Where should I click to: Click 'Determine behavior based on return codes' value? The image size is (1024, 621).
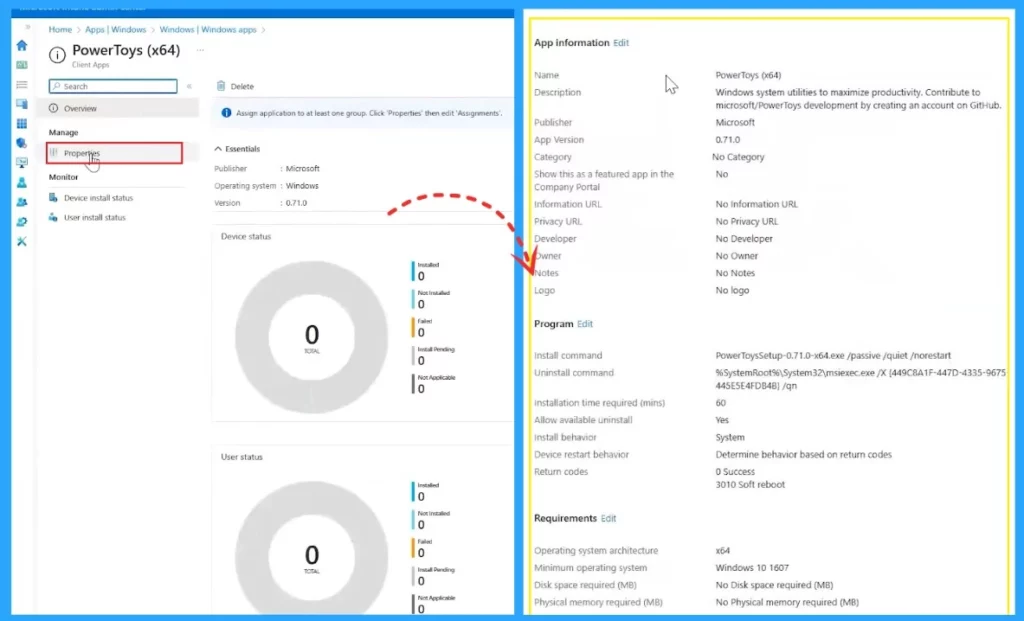803,454
